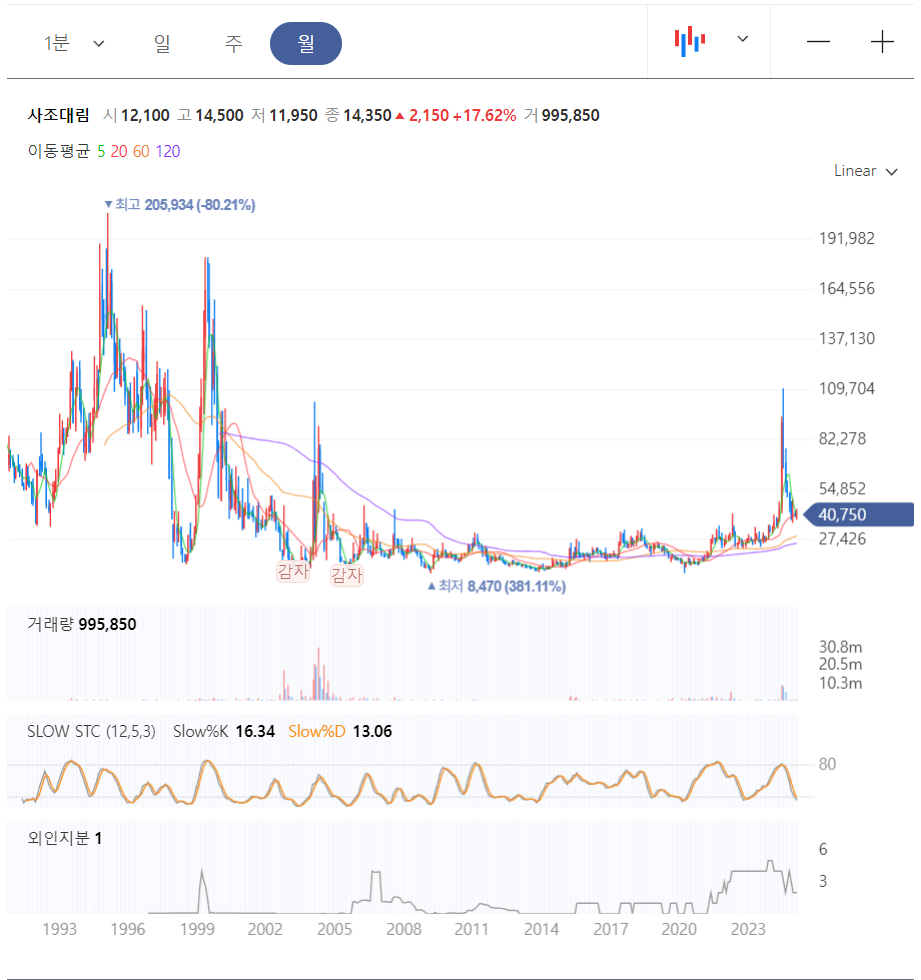Zoom in with the plus icon
The height and width of the screenshot is (980, 921).
coord(882,42)
